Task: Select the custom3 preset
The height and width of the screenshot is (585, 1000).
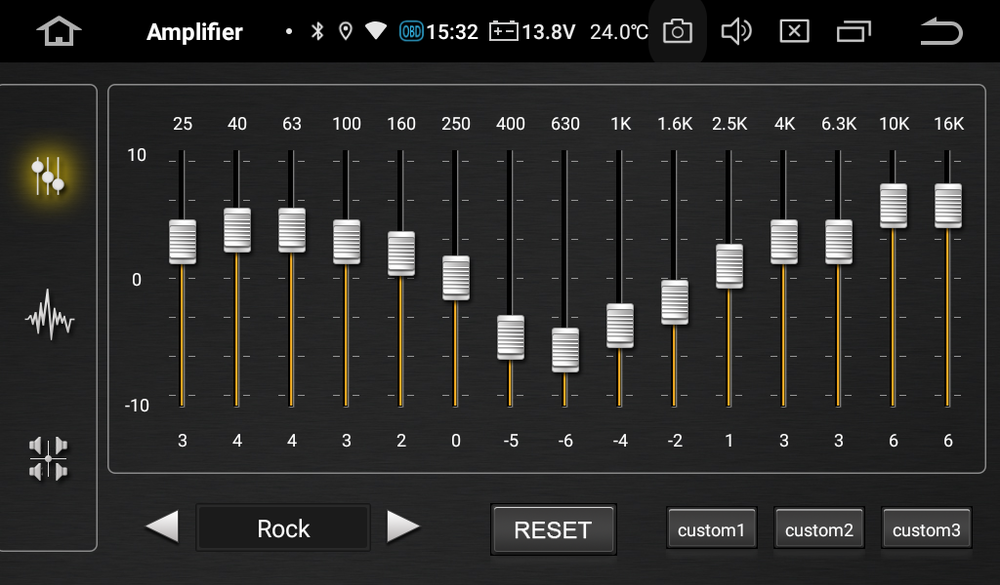Action: (926, 530)
